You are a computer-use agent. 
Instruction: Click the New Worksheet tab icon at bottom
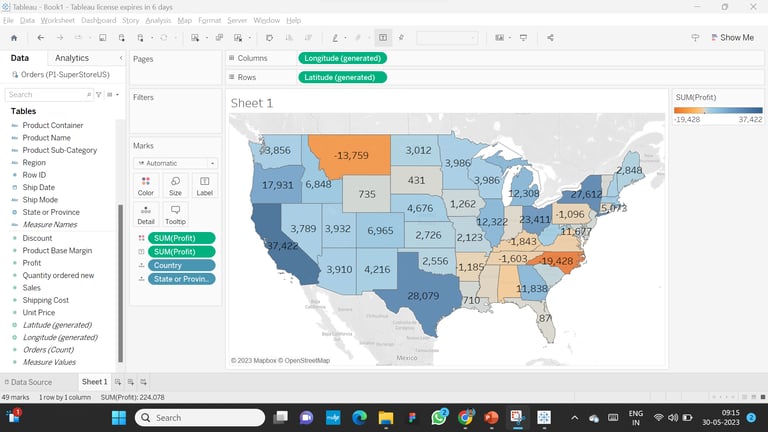click(x=118, y=382)
